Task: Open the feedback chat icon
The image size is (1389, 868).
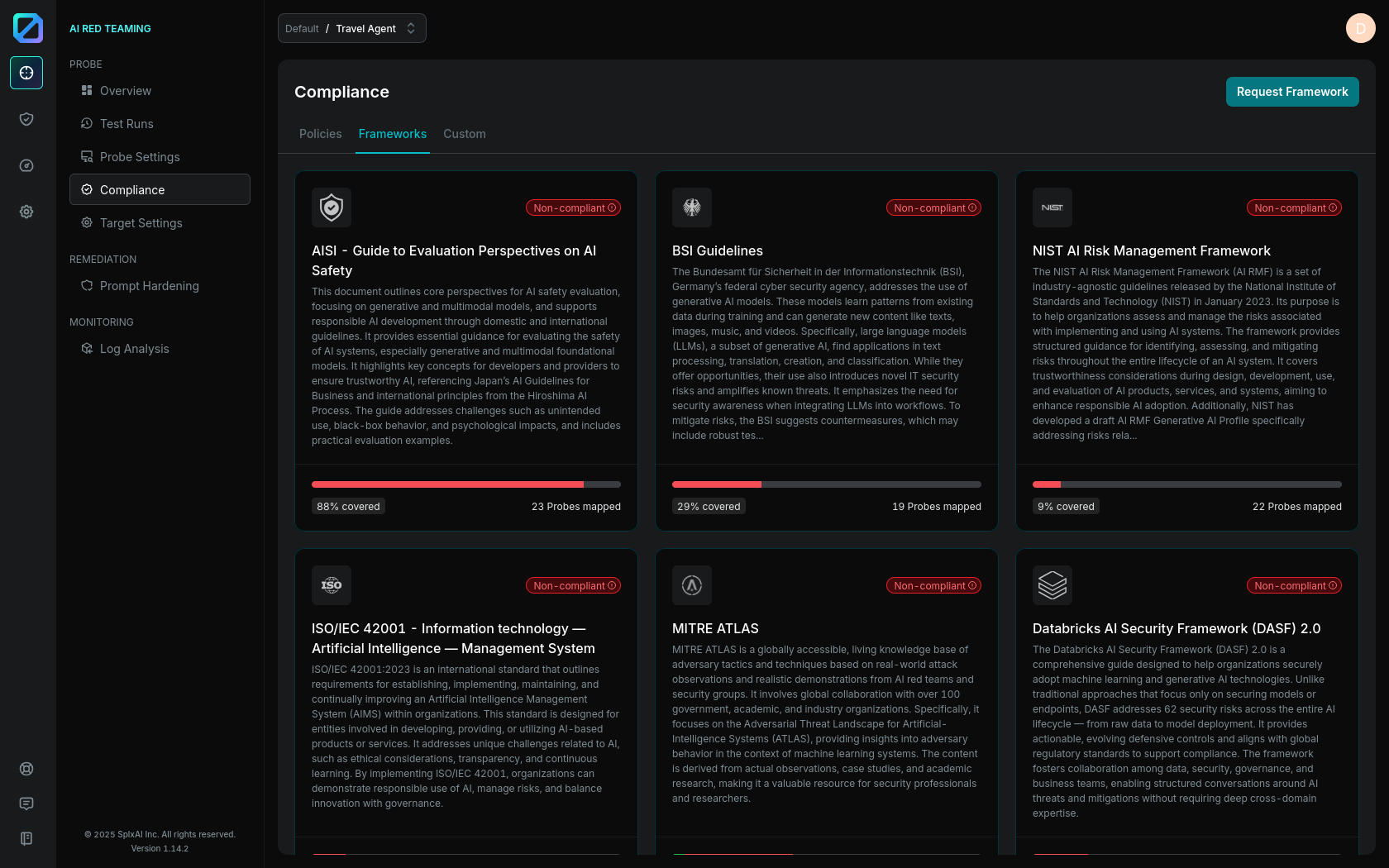Action: coord(26,804)
